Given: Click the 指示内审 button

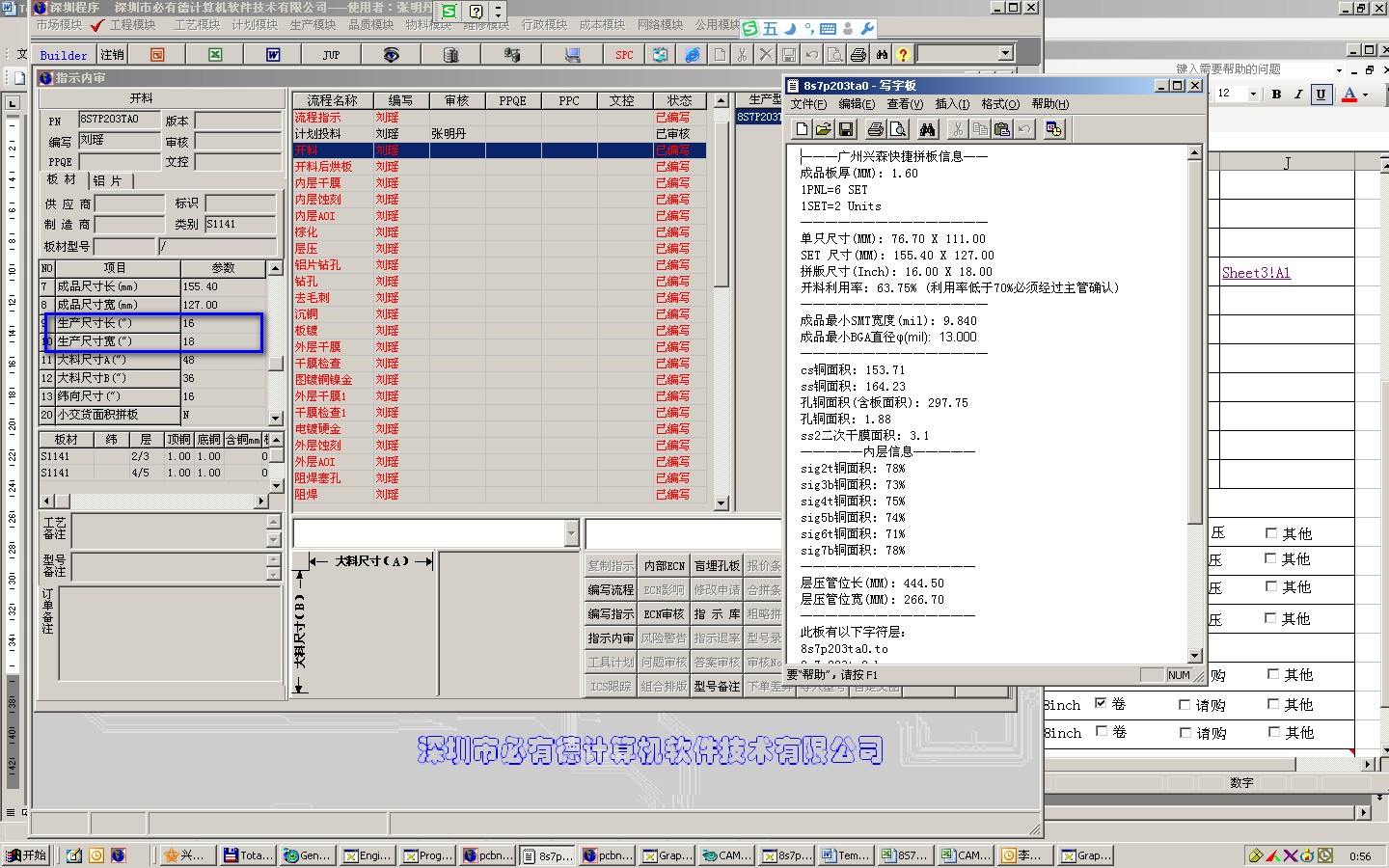Looking at the screenshot, I should pyautogui.click(x=611, y=638).
